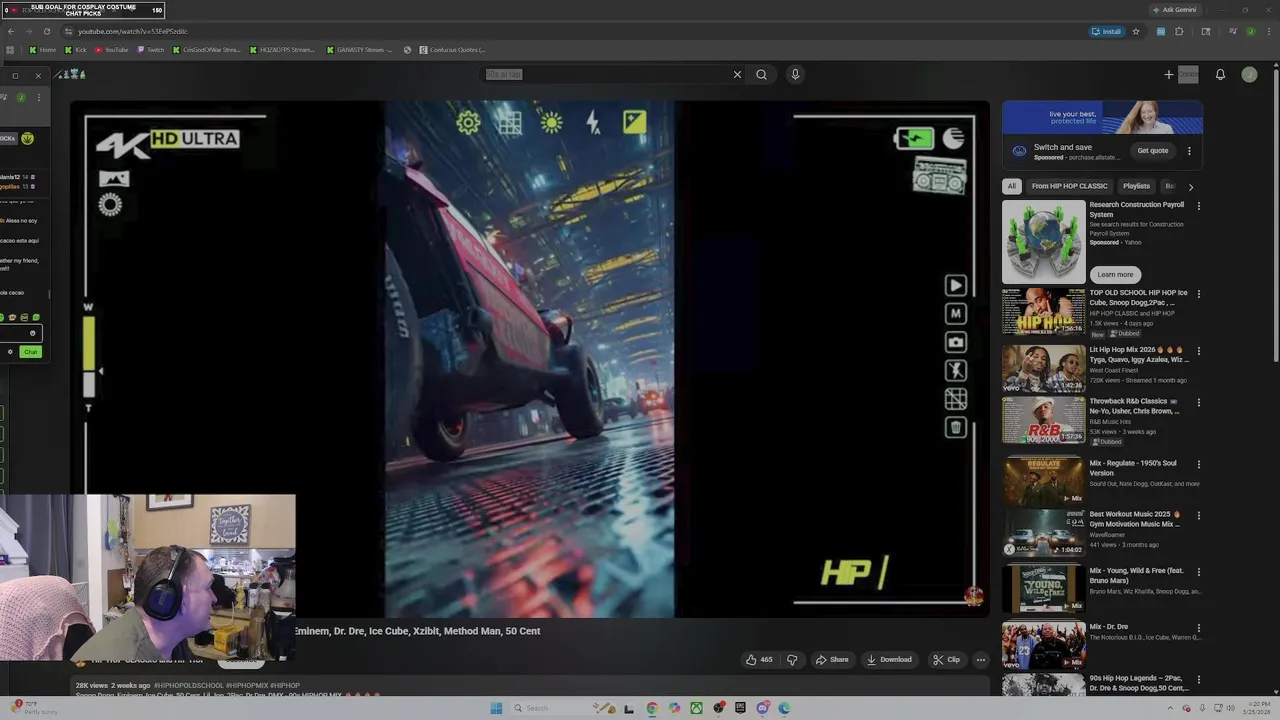Click the Install app button in address bar
The width and height of the screenshot is (1280, 720).
(x=1106, y=31)
